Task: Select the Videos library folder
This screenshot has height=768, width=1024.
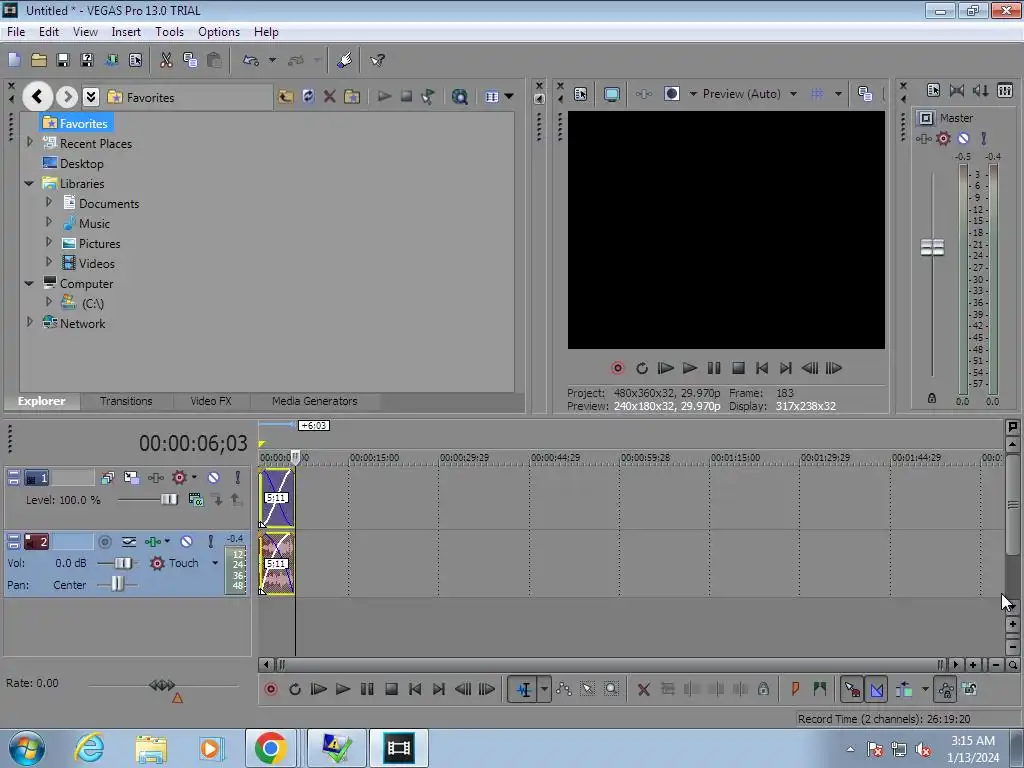Action: (x=97, y=264)
